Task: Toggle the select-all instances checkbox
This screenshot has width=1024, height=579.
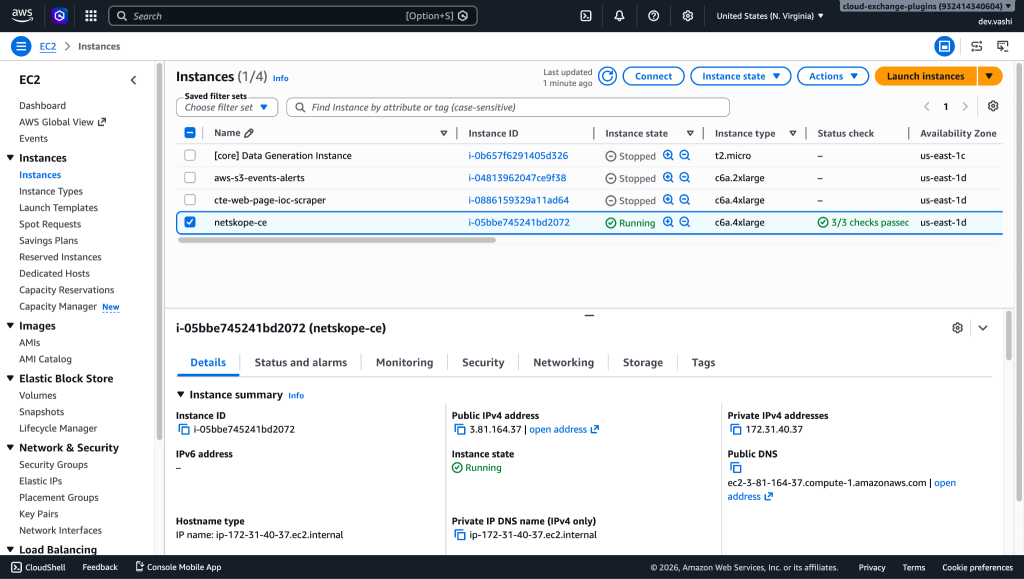Action: (190, 133)
